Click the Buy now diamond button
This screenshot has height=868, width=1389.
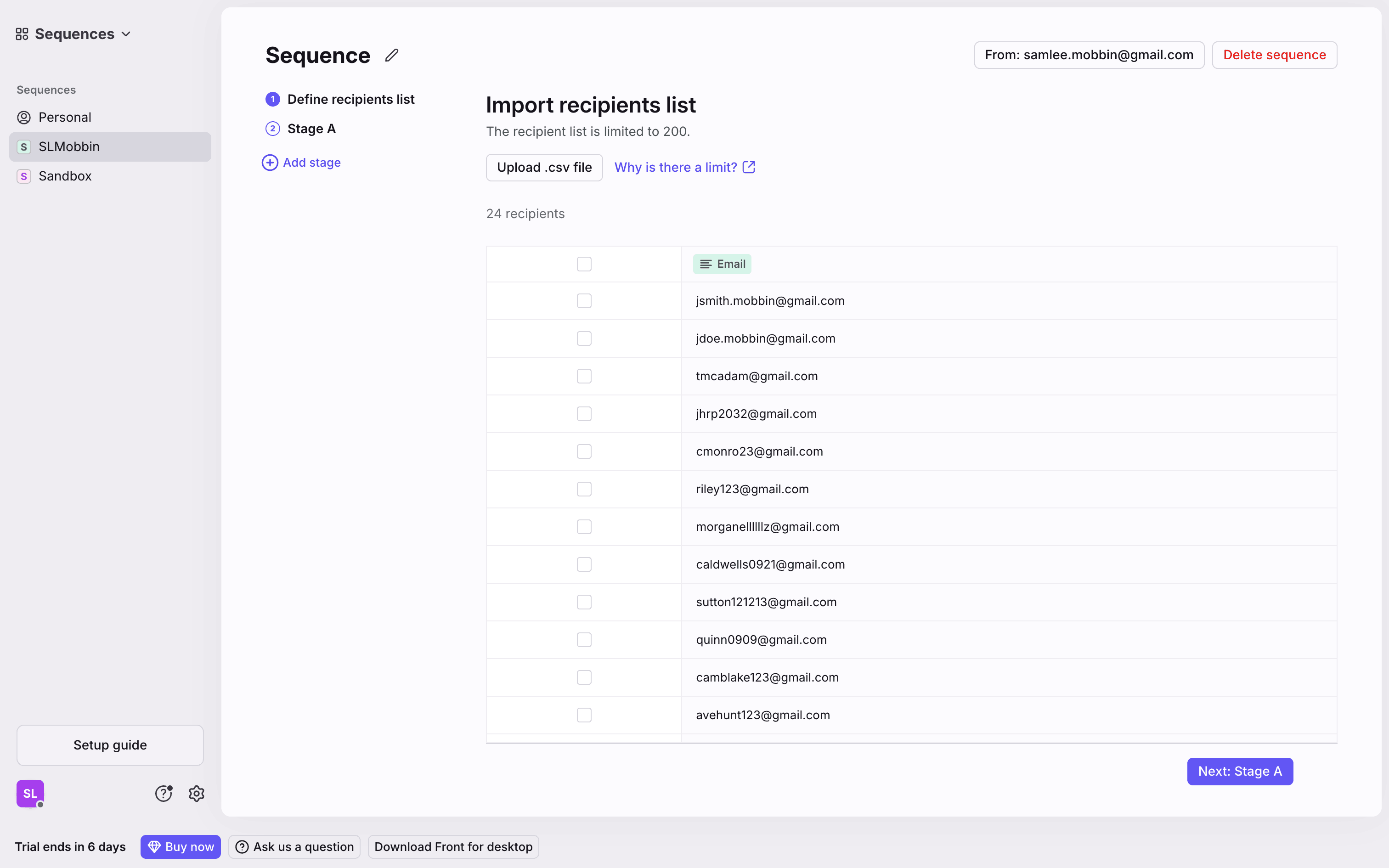(180, 846)
